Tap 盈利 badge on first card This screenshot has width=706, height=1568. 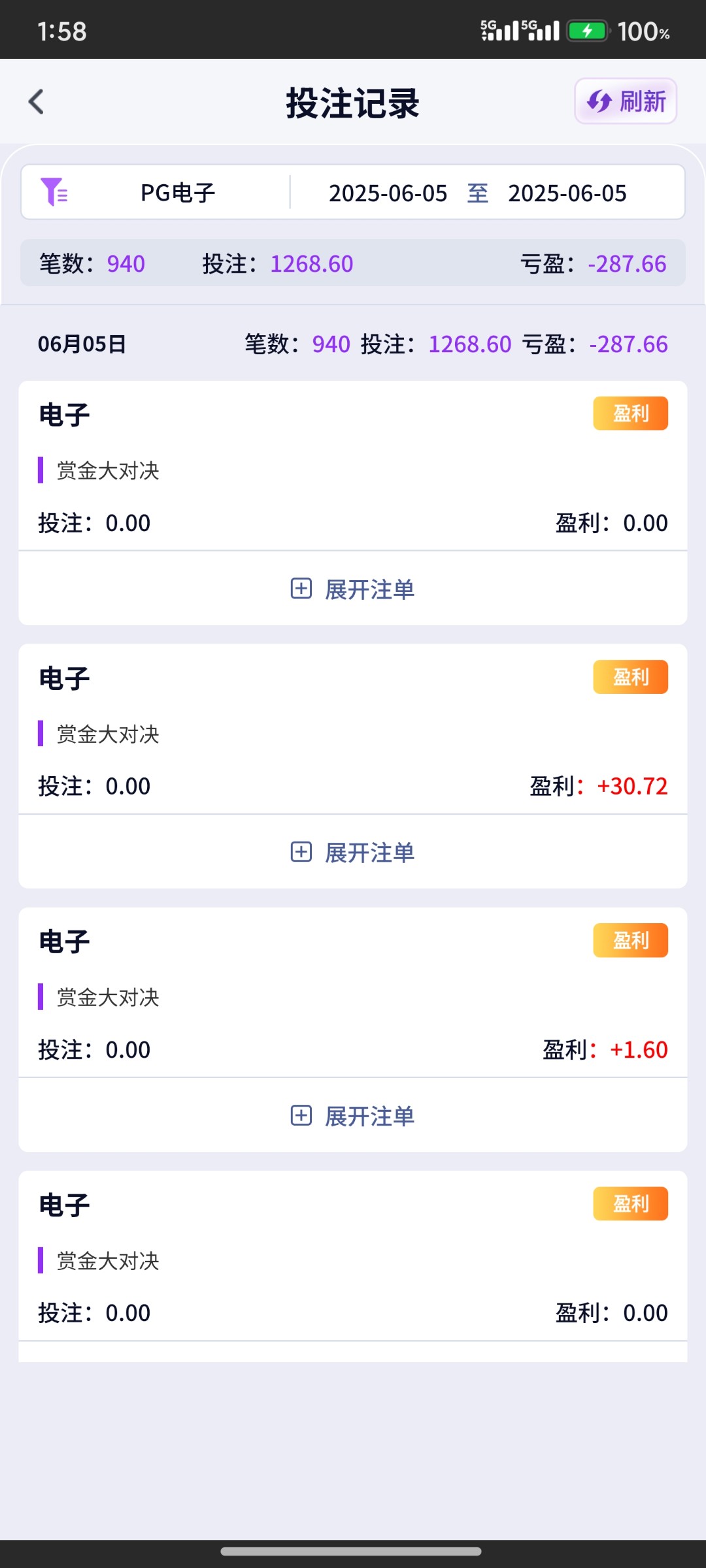click(630, 414)
